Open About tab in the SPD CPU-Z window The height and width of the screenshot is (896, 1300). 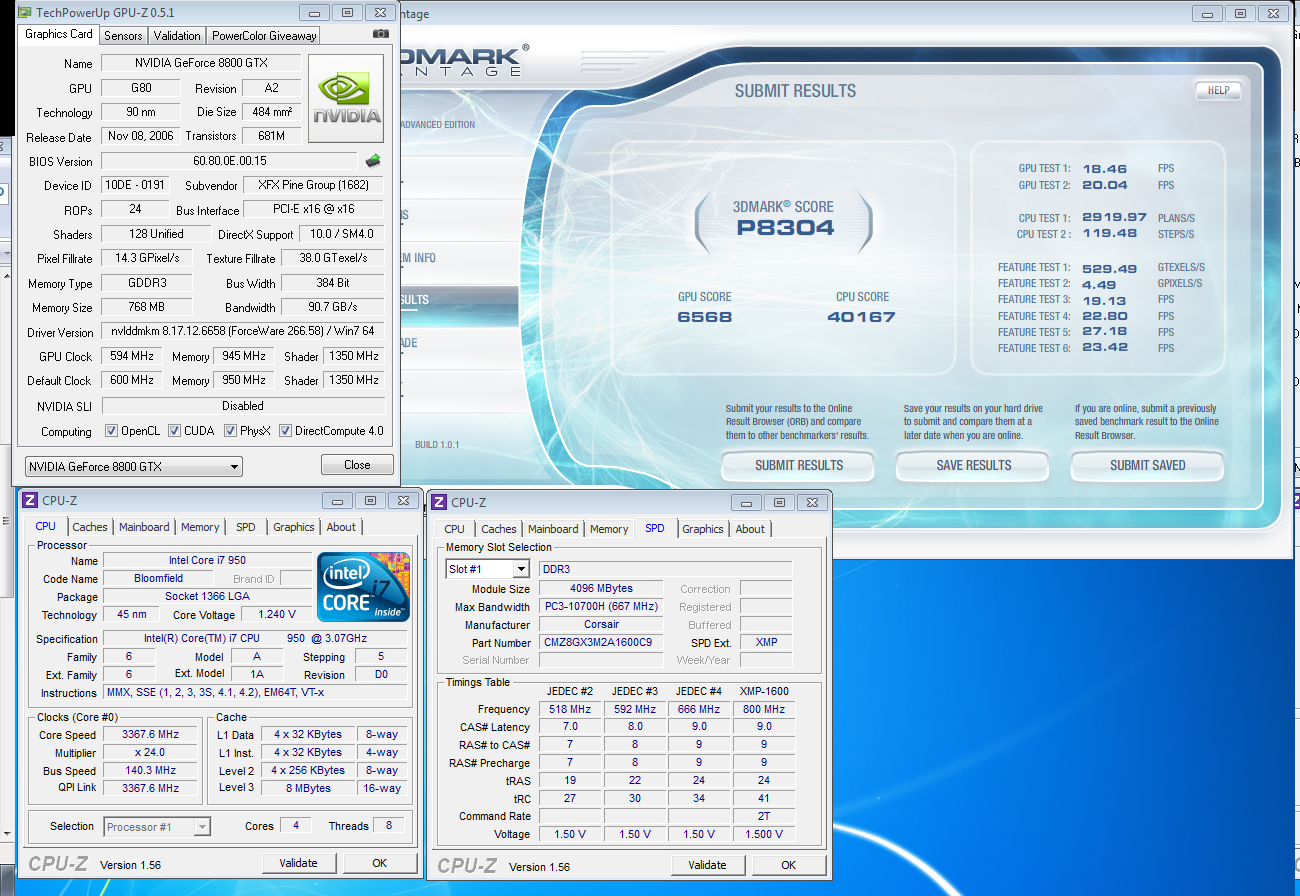coord(750,529)
